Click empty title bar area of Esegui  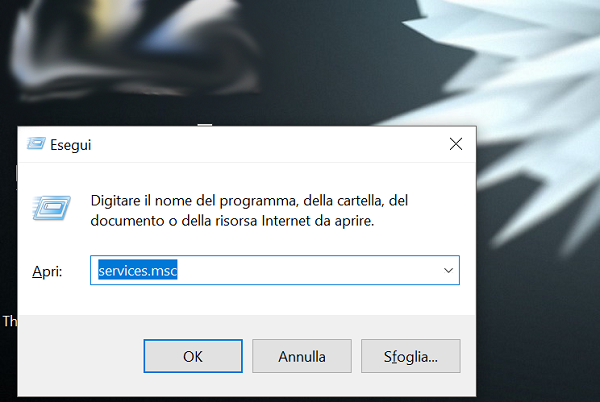click(268, 144)
